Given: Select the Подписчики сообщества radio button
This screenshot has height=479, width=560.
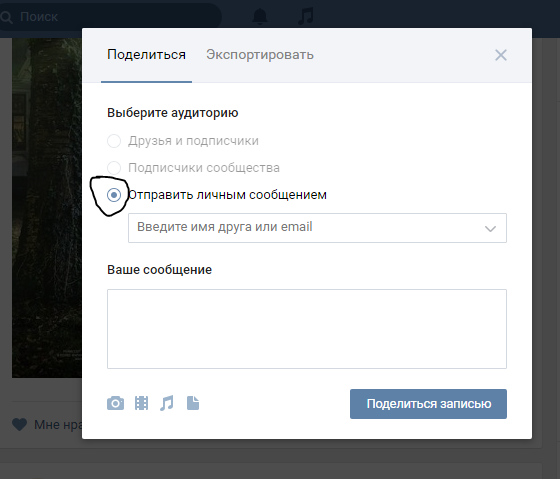Looking at the screenshot, I should [114, 168].
